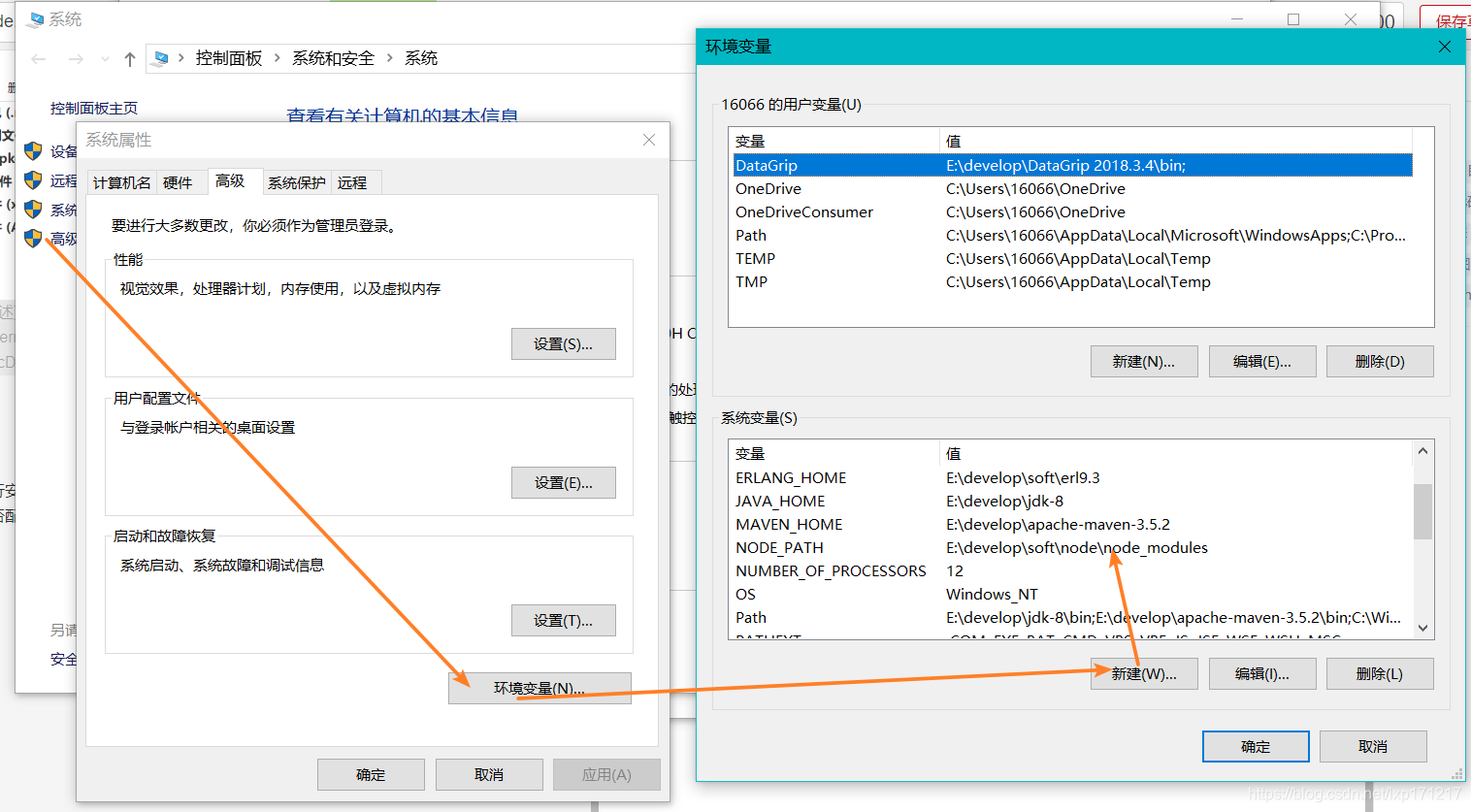Click the Up arrow in the System window navigation
Image resolution: width=1471 pixels, height=812 pixels.
pyautogui.click(x=130, y=59)
